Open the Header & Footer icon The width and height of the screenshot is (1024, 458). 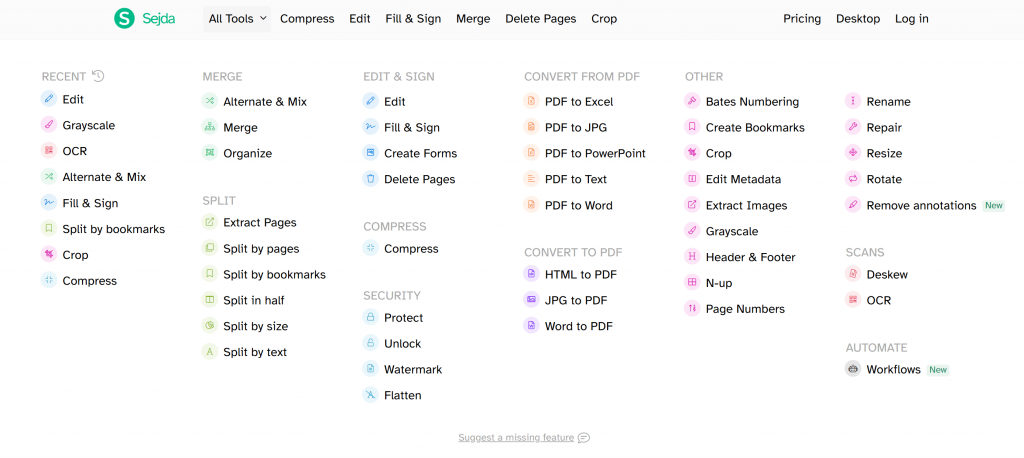coord(692,257)
